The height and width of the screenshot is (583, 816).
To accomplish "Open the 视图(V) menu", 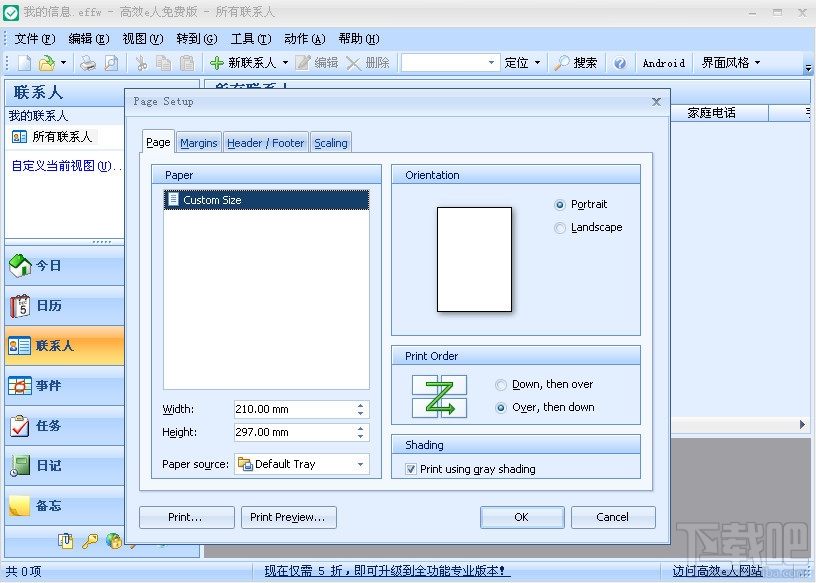I will coord(143,39).
